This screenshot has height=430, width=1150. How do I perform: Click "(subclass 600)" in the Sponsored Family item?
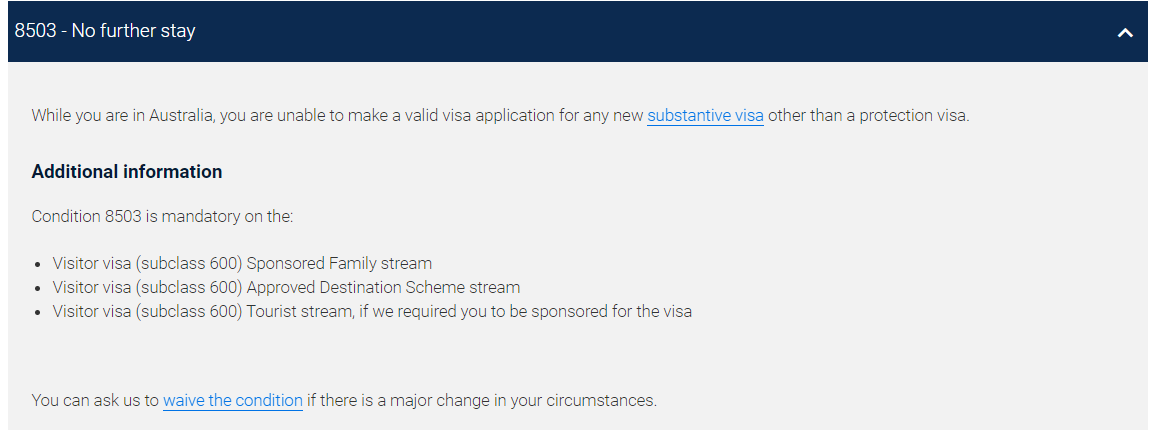point(188,263)
